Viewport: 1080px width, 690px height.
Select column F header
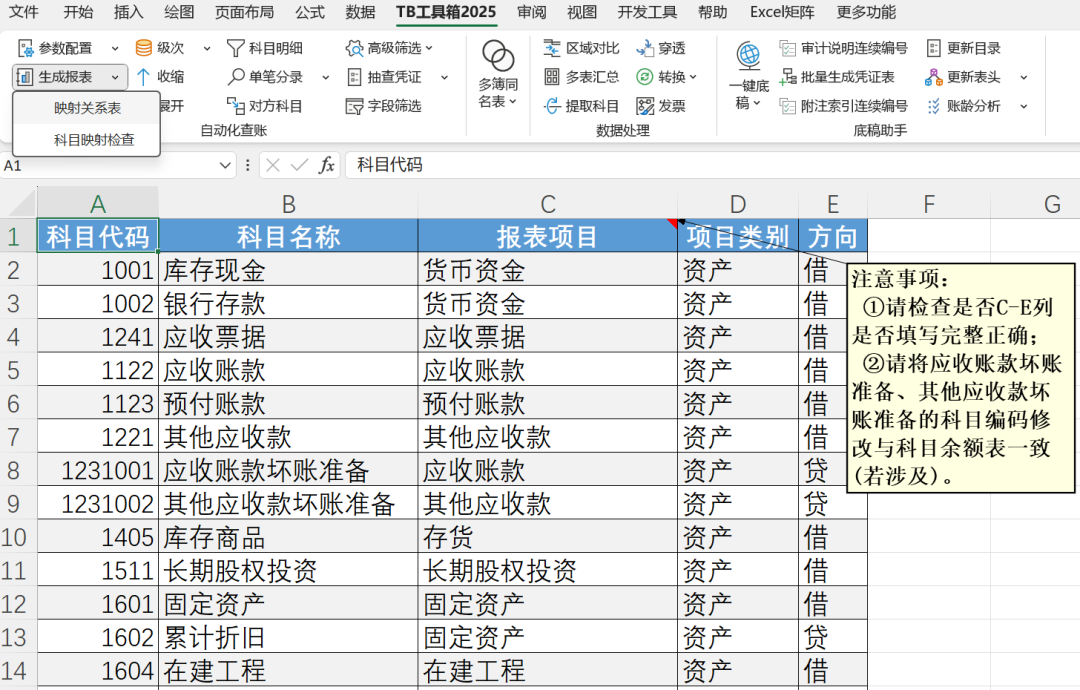coord(928,204)
